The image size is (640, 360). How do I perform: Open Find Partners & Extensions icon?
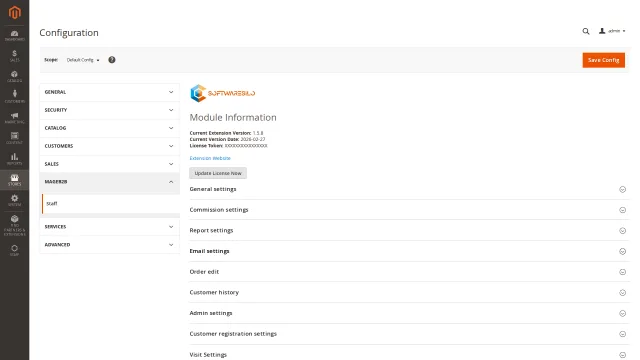[x=14, y=225]
